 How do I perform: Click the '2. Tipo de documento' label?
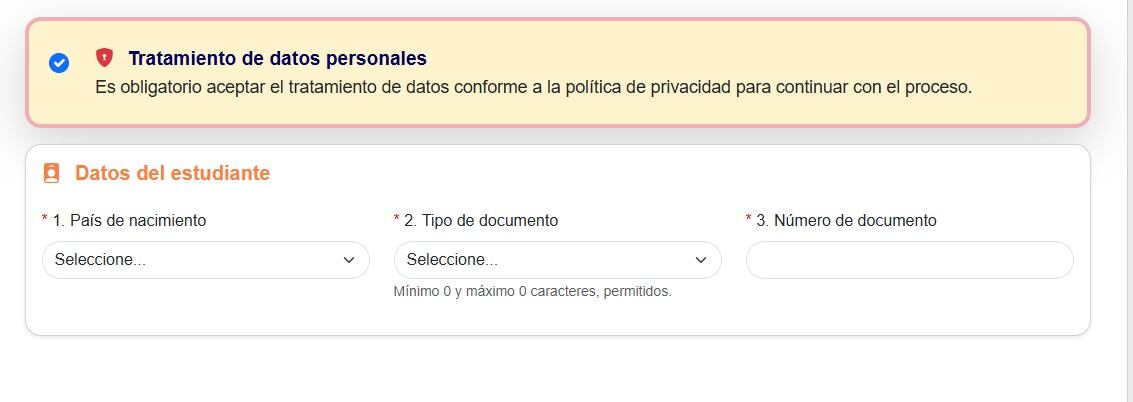[x=481, y=220]
